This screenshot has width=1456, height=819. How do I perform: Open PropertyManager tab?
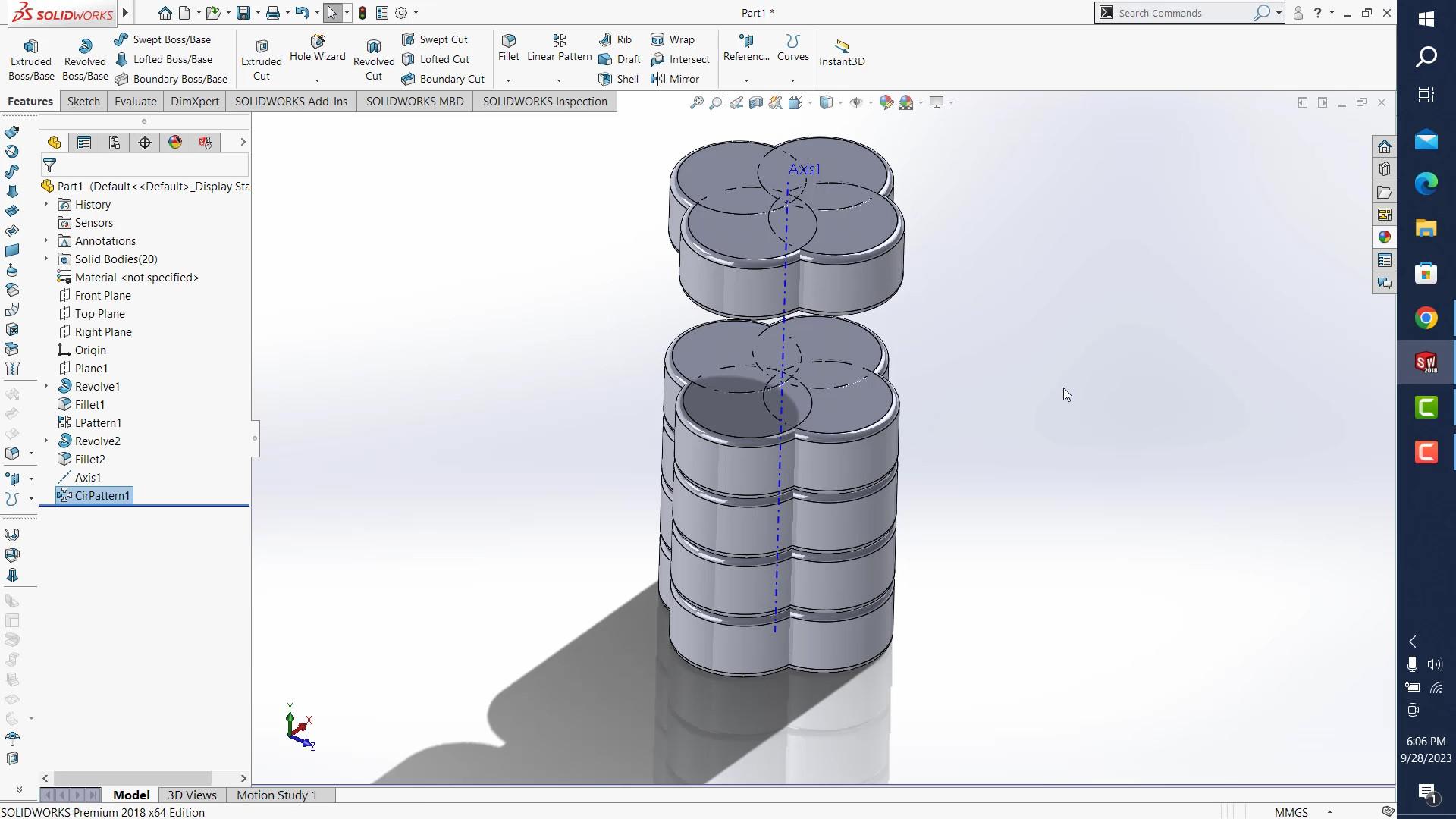pyautogui.click(x=84, y=142)
